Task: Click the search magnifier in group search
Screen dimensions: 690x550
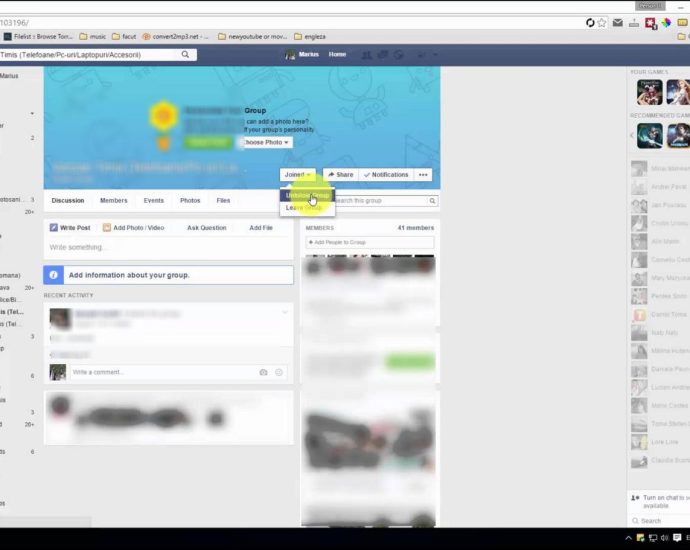Action: (x=432, y=201)
